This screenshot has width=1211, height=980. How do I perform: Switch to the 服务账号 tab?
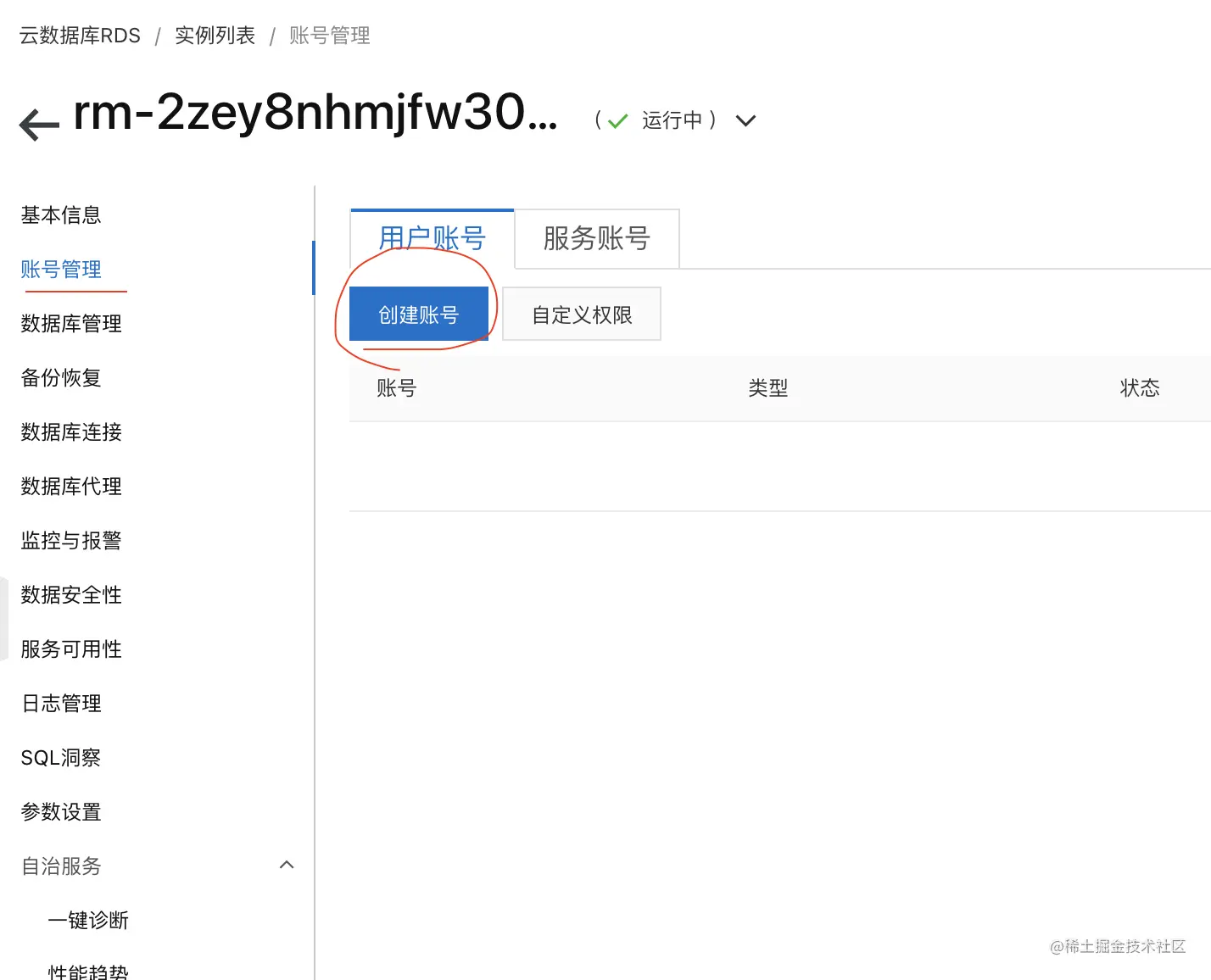(x=596, y=238)
